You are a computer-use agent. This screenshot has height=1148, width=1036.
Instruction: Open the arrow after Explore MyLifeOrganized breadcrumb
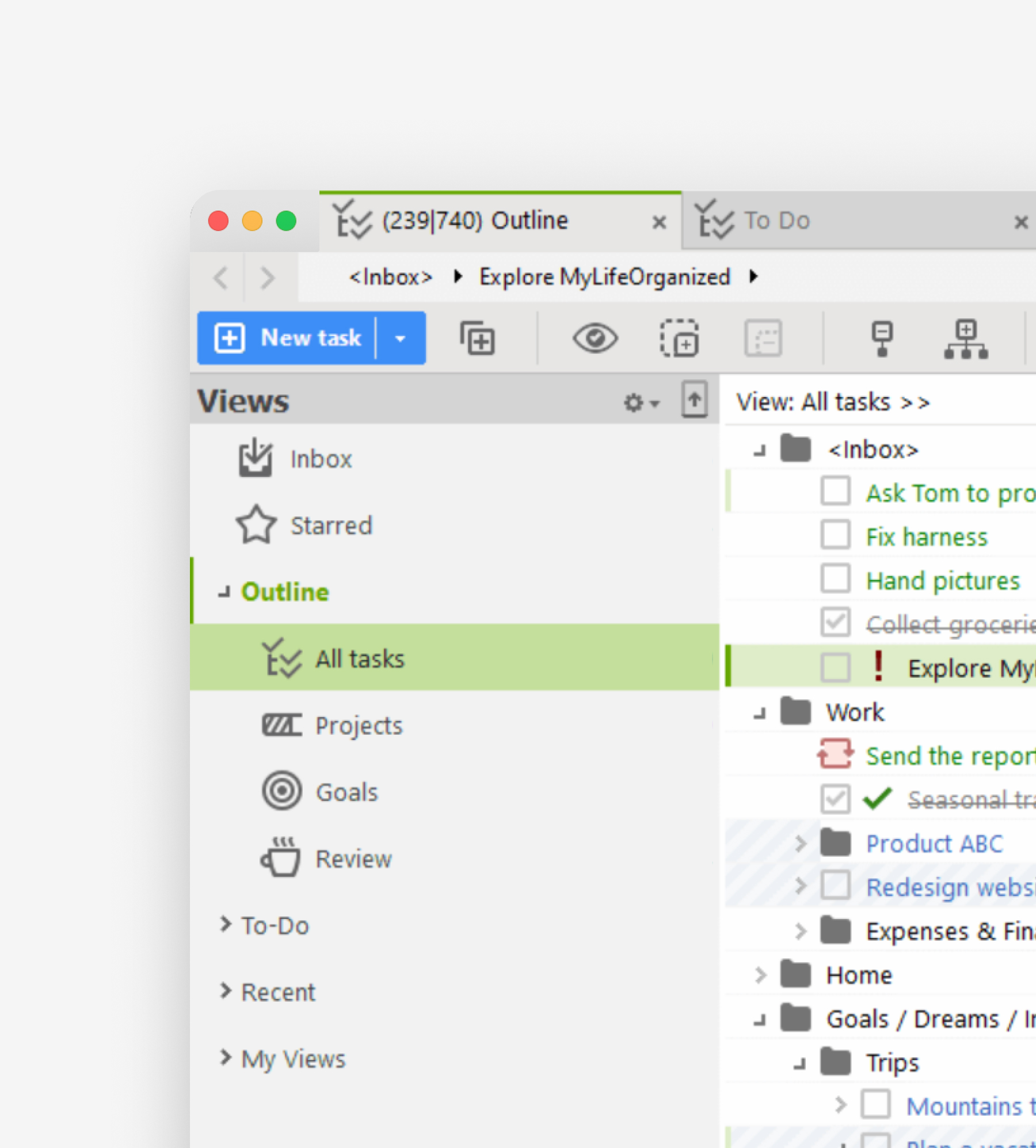pos(753,277)
